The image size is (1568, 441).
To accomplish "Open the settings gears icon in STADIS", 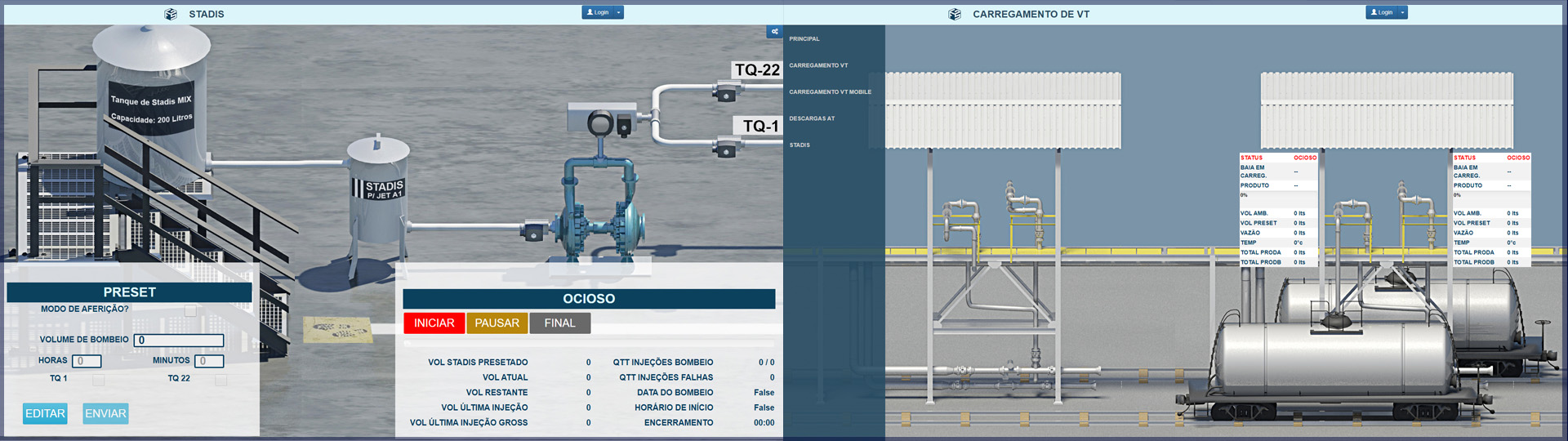I will click(x=774, y=32).
